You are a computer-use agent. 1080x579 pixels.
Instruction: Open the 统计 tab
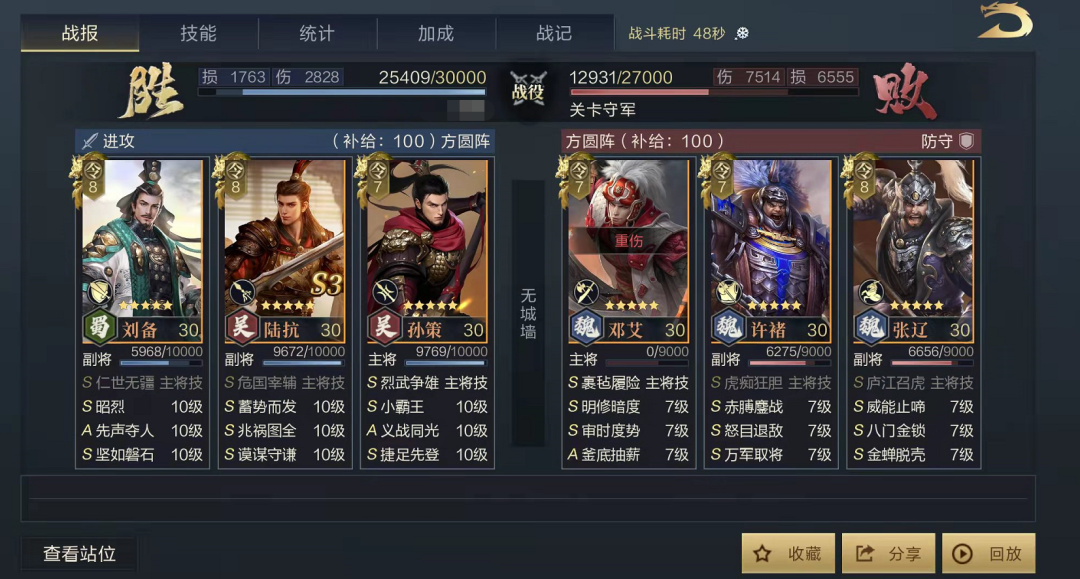tap(317, 33)
